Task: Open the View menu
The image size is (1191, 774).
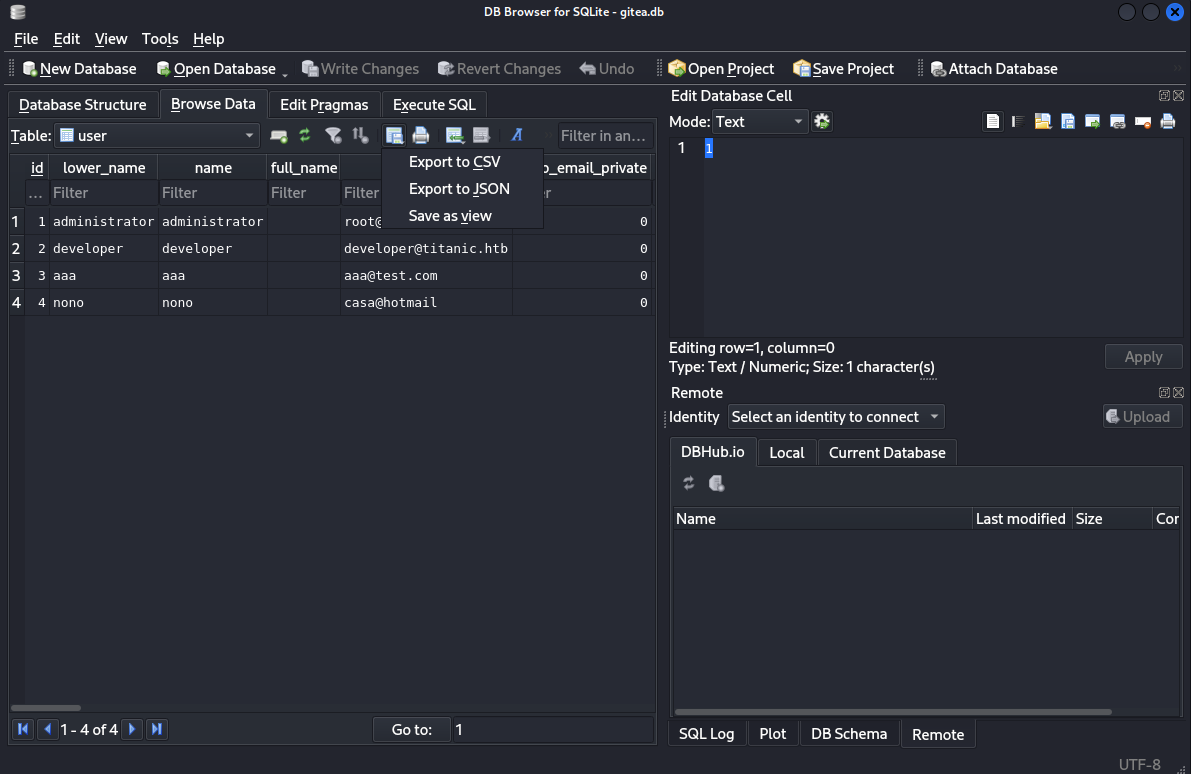Action: tap(111, 39)
